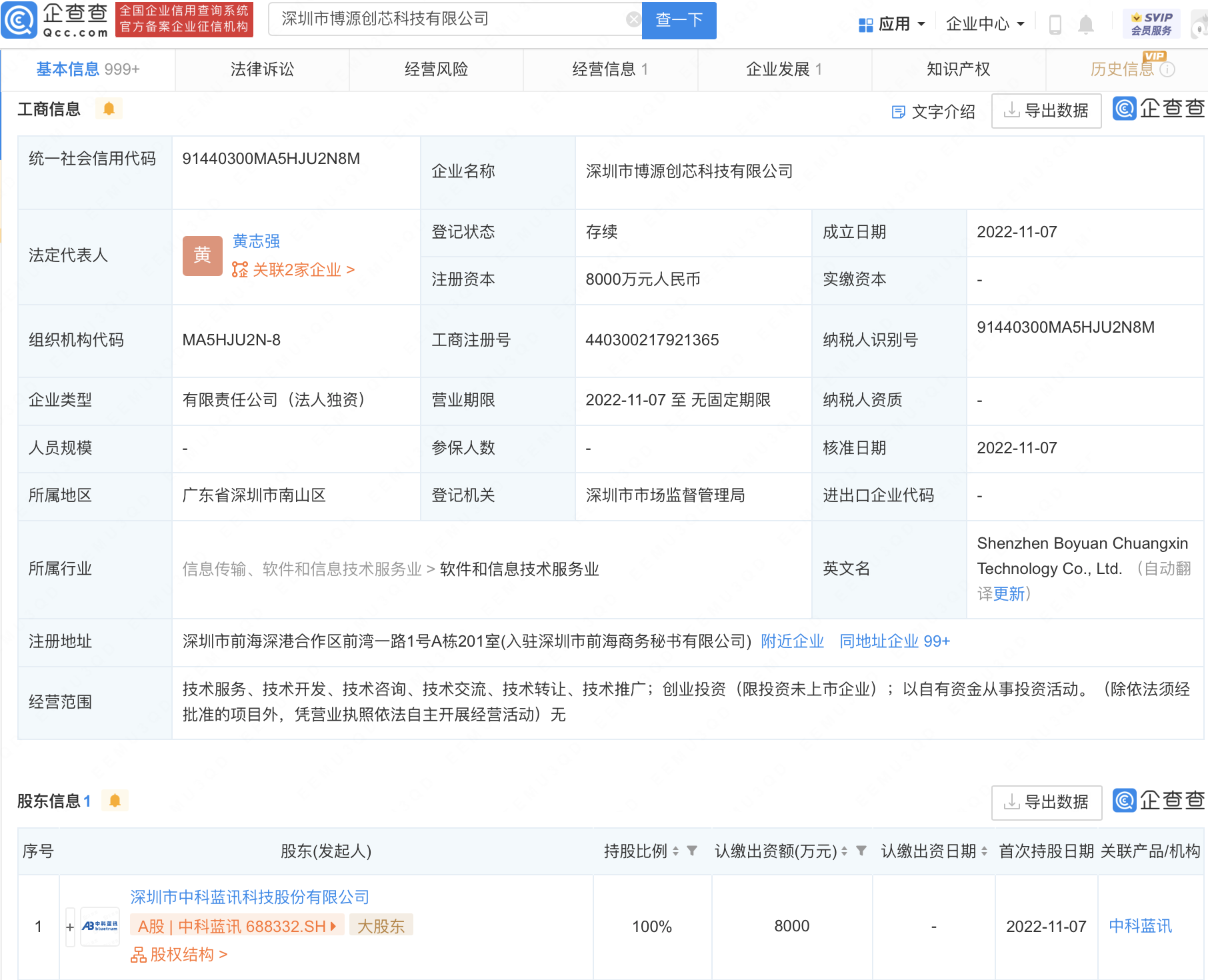Click 组织机构代码 MA5HJU2N-8 value
Image resolution: width=1208 pixels, height=980 pixels.
coord(231,340)
